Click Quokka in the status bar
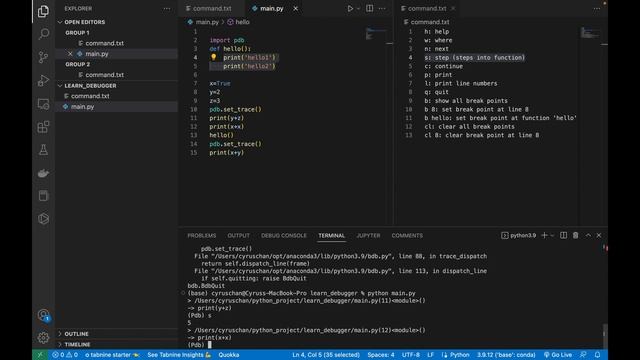The height and width of the screenshot is (360, 640). pyautogui.click(x=229, y=355)
